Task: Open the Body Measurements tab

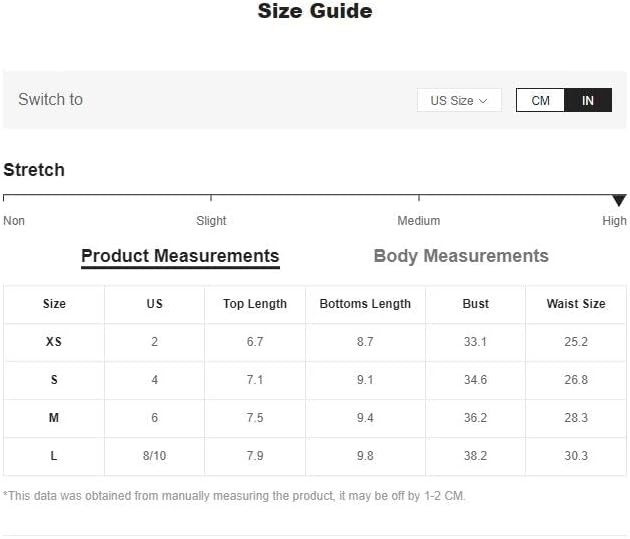Action: [x=461, y=256]
